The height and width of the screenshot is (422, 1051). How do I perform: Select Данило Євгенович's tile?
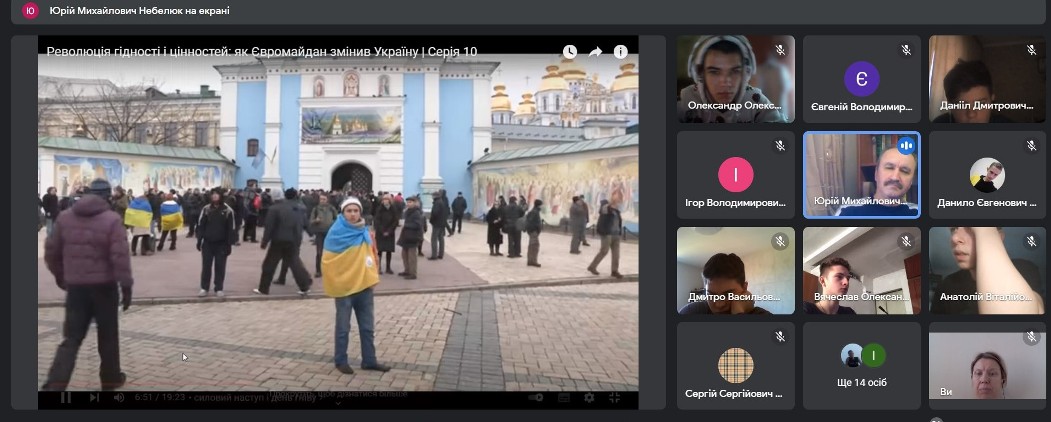pyautogui.click(x=987, y=175)
